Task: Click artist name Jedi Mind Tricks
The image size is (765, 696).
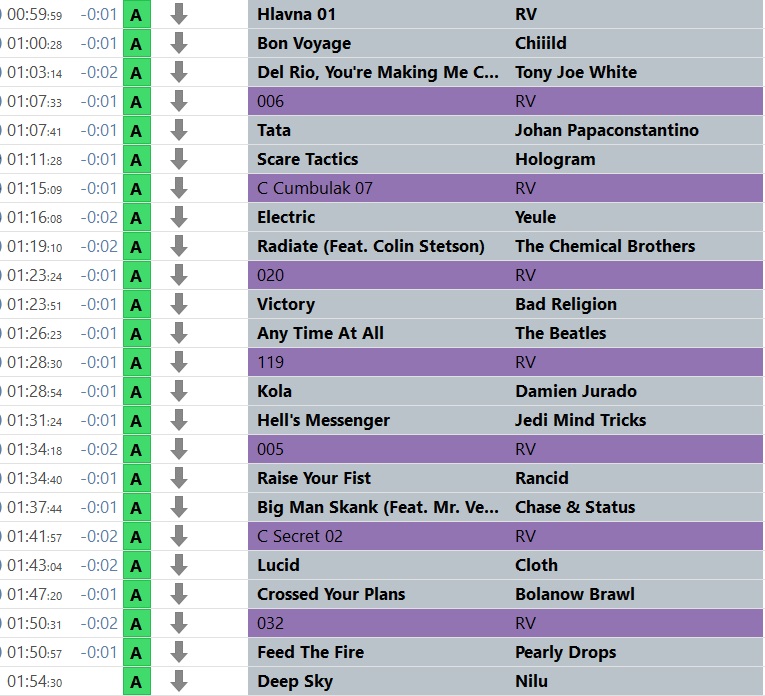Action: (x=581, y=420)
